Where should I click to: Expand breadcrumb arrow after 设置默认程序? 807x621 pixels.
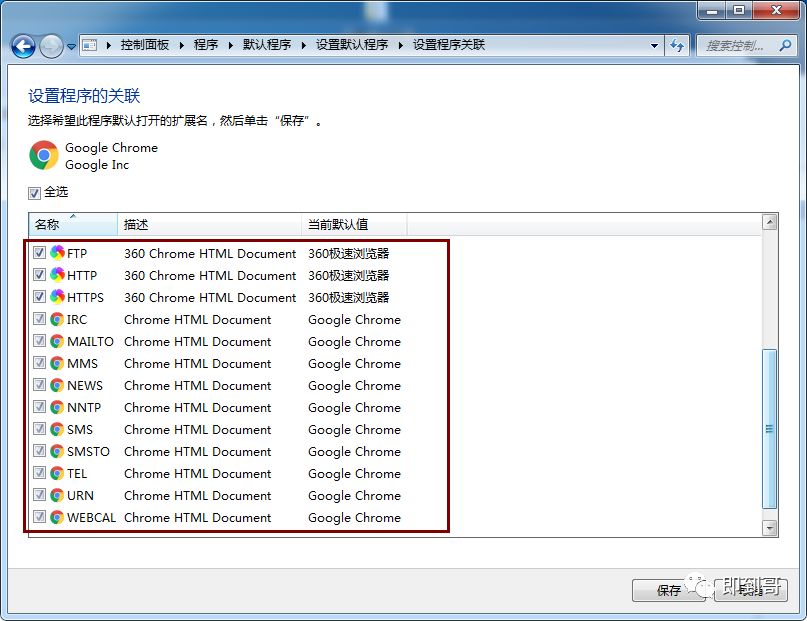click(401, 45)
